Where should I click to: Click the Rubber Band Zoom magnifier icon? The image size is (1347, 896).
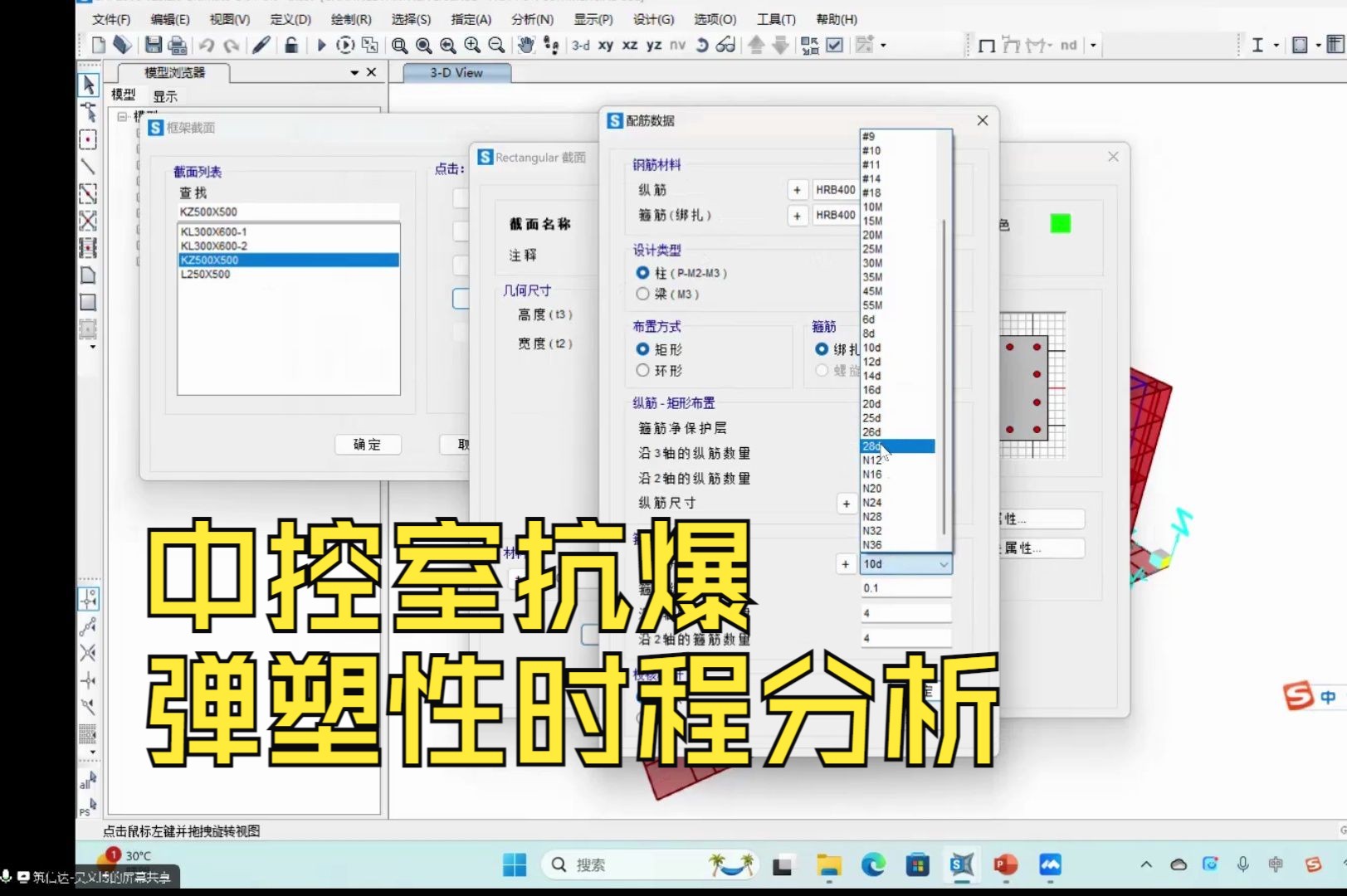point(399,45)
